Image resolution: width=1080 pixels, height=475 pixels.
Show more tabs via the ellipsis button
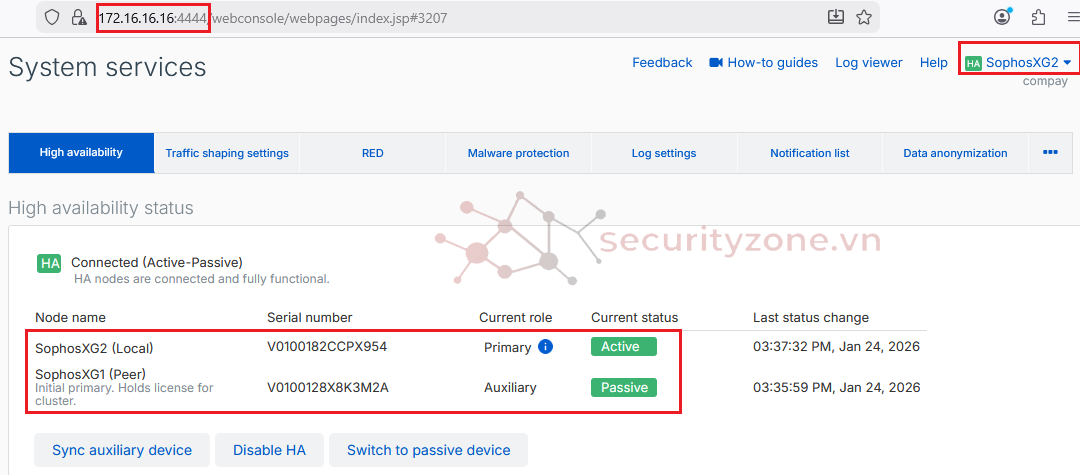click(1050, 152)
